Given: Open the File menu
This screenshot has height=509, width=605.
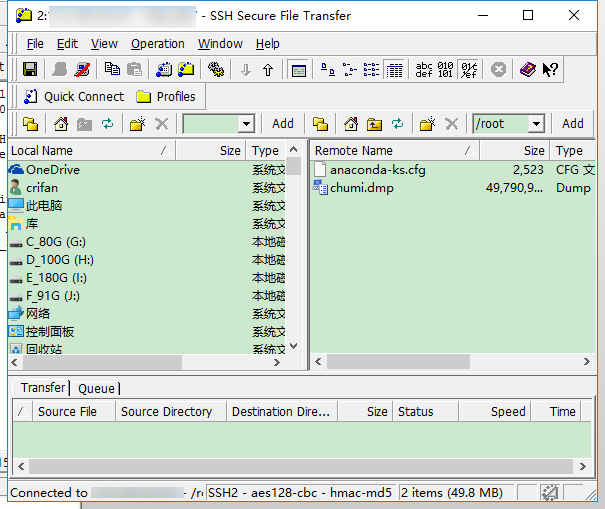Looking at the screenshot, I should click(35, 44).
